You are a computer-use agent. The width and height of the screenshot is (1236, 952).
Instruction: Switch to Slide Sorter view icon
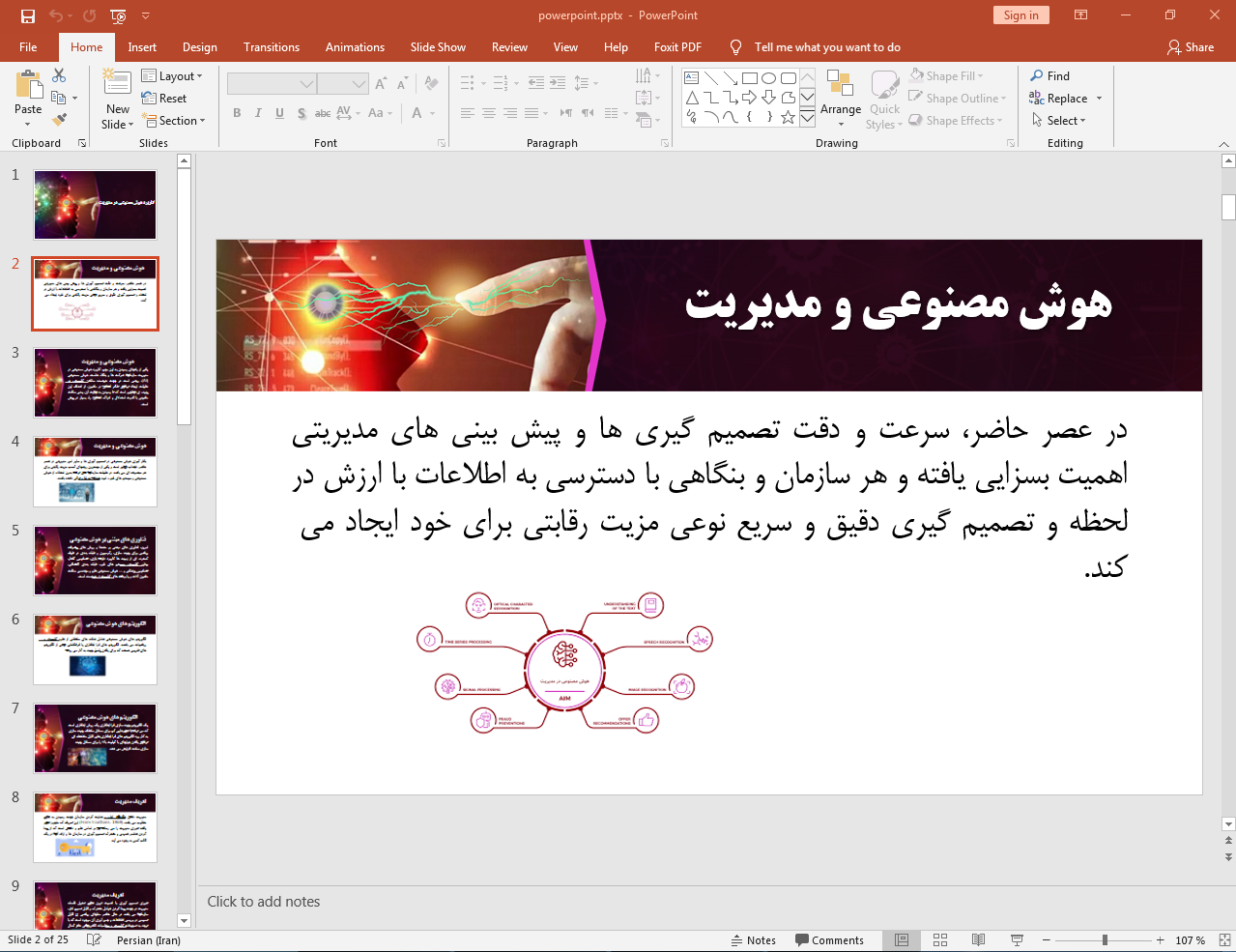[x=940, y=940]
